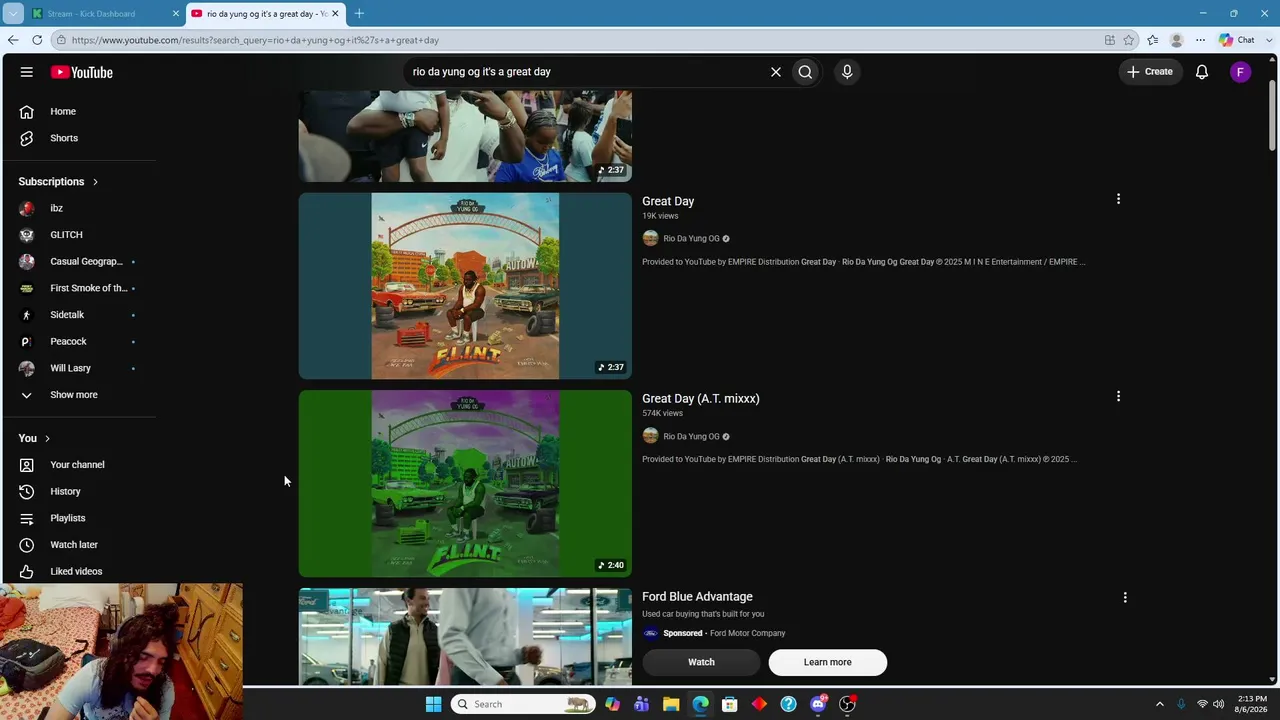Open OBS Studio from the taskbar
Screen dimensions: 1280x720
[x=847, y=704]
